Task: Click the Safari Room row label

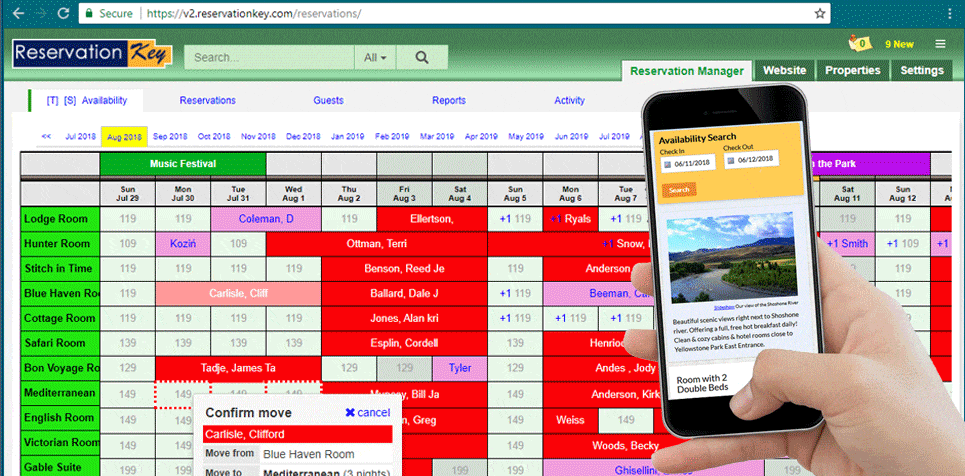Action: (x=60, y=343)
